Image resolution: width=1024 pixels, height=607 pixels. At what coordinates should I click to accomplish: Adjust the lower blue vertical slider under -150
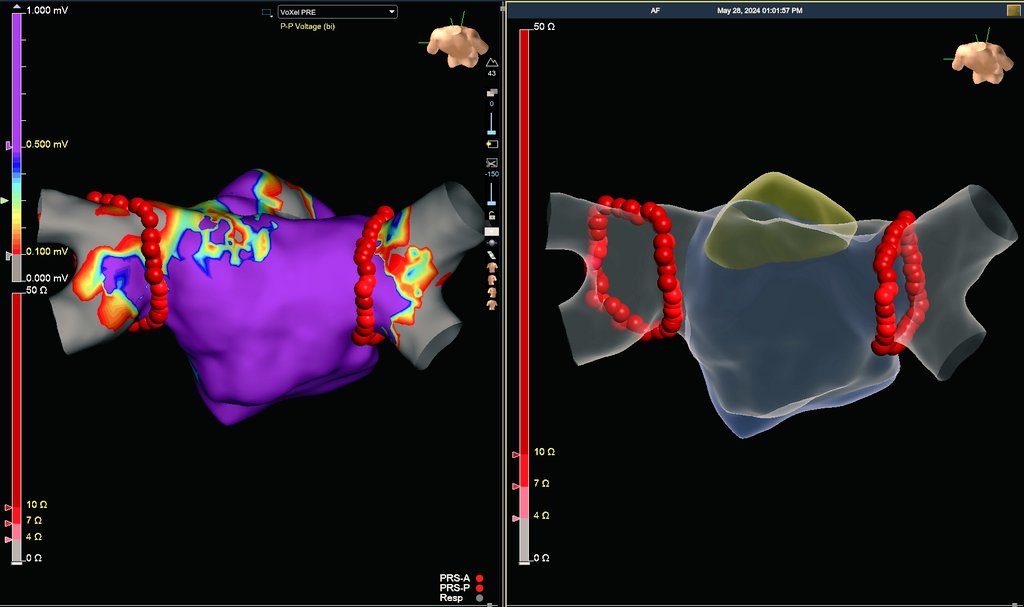pos(492,195)
